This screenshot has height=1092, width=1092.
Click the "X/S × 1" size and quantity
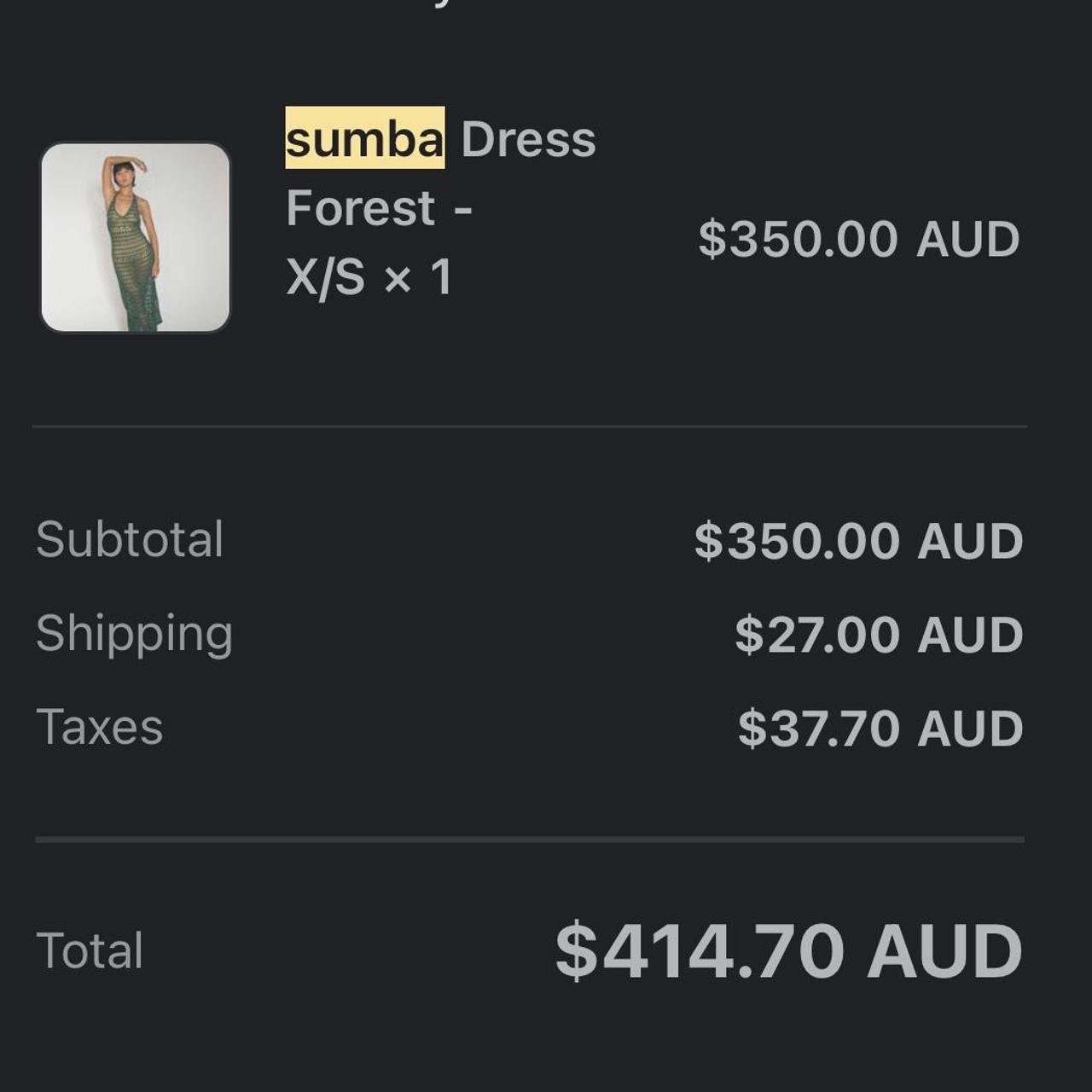[x=369, y=277]
